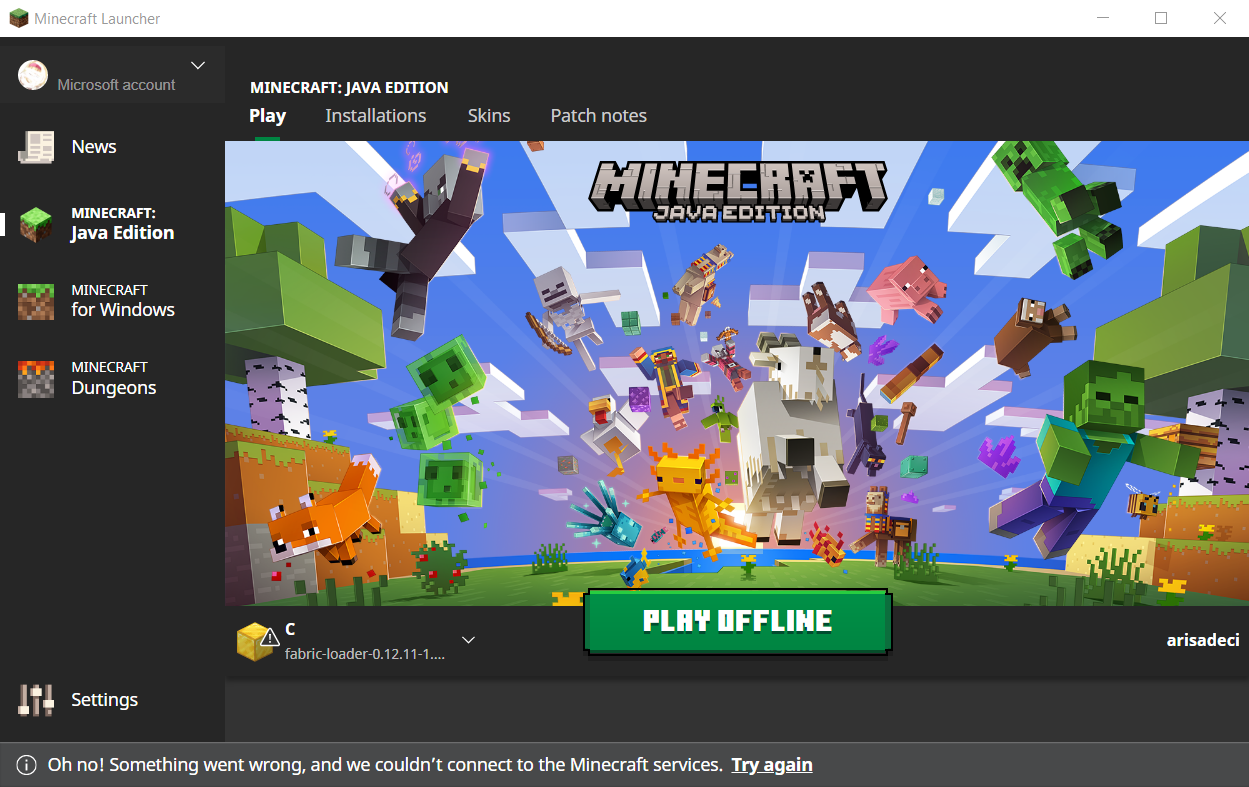Expand the installation selector chevron
This screenshot has width=1249, height=787.
click(467, 640)
